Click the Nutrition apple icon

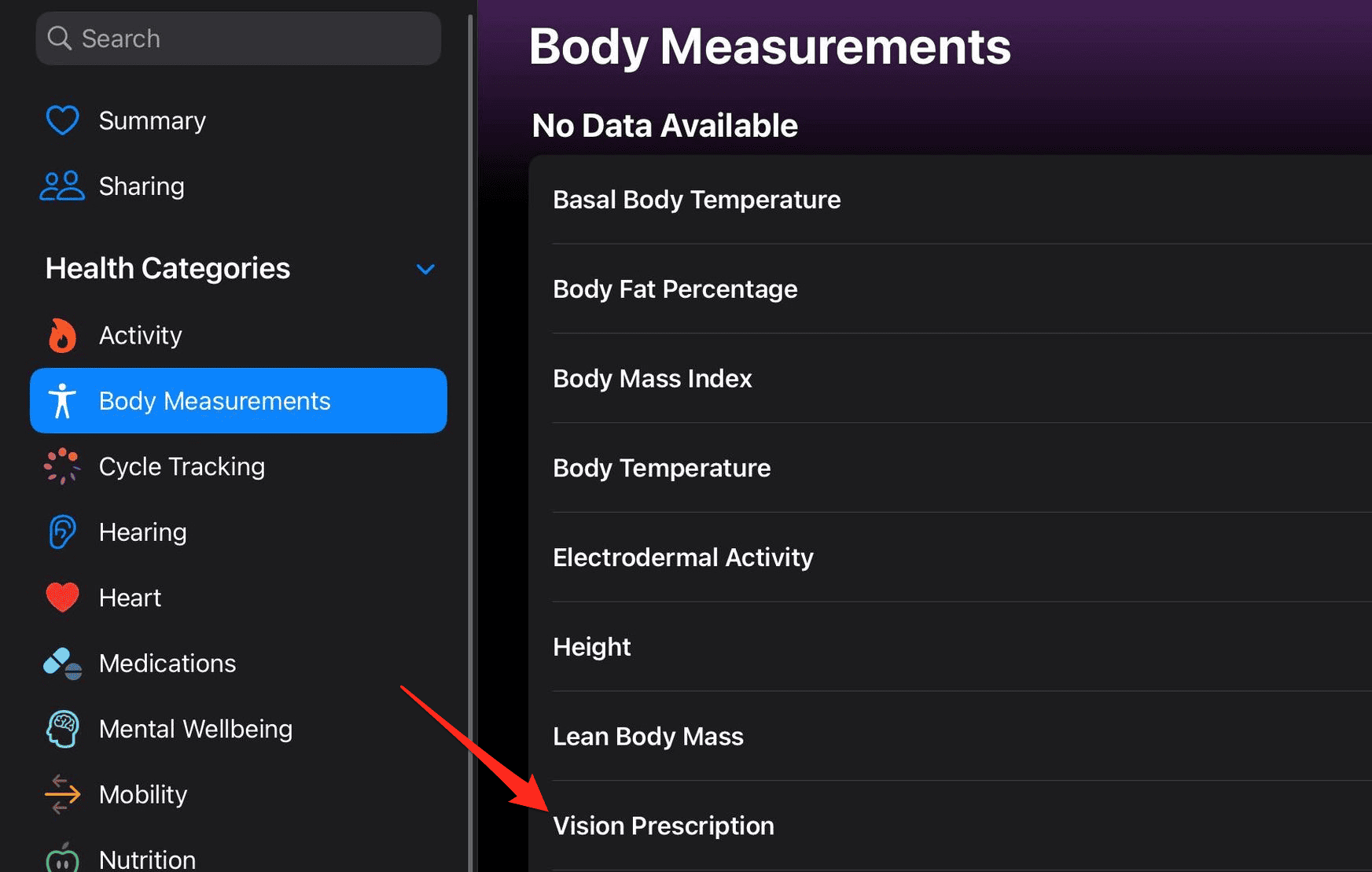pyautogui.click(x=62, y=859)
